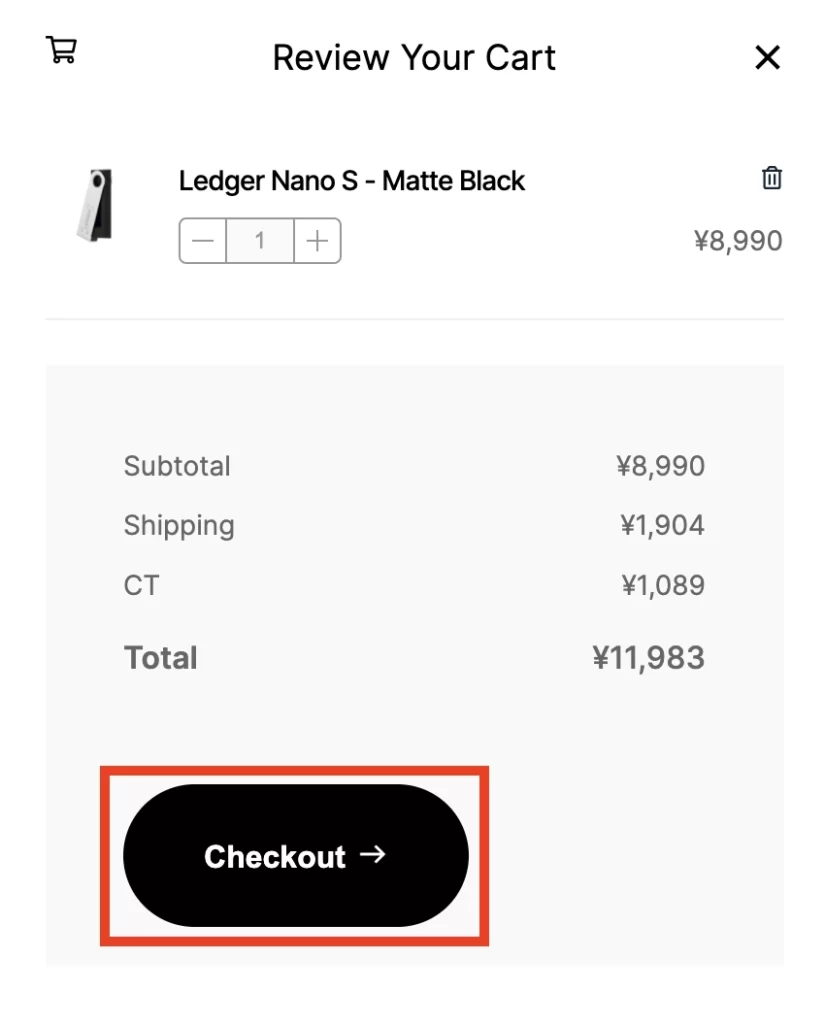Screen dimensions: 825x1024
Task: Proceed with the Checkout button
Action: point(295,856)
